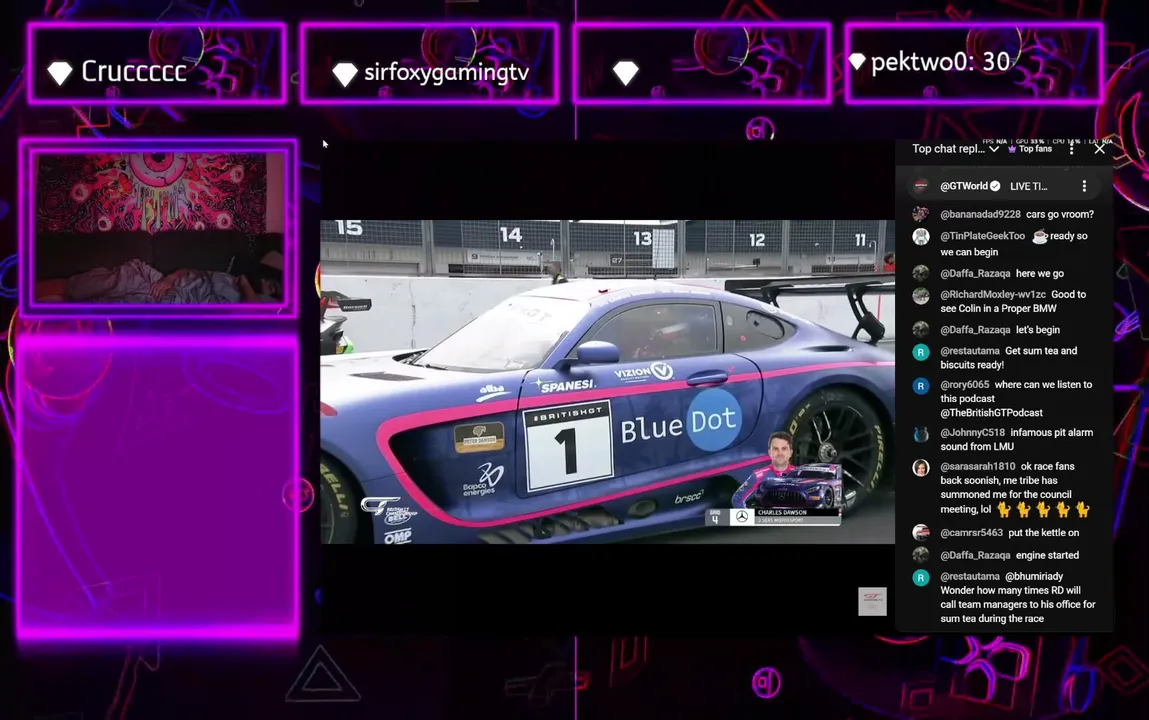Click username @camrsr5463

tap(971, 532)
